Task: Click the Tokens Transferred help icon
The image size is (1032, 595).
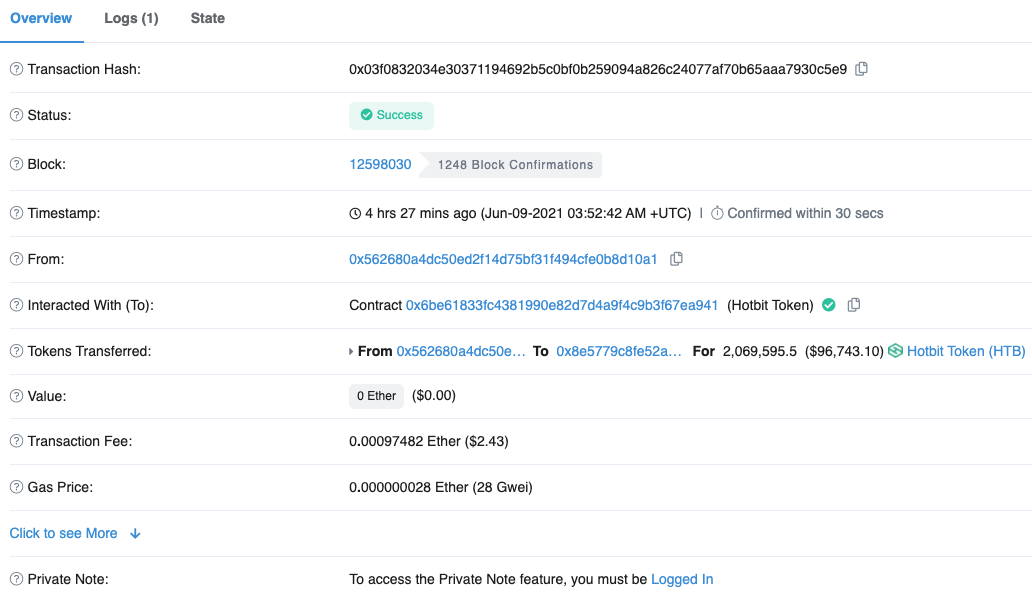Action: tap(16, 351)
